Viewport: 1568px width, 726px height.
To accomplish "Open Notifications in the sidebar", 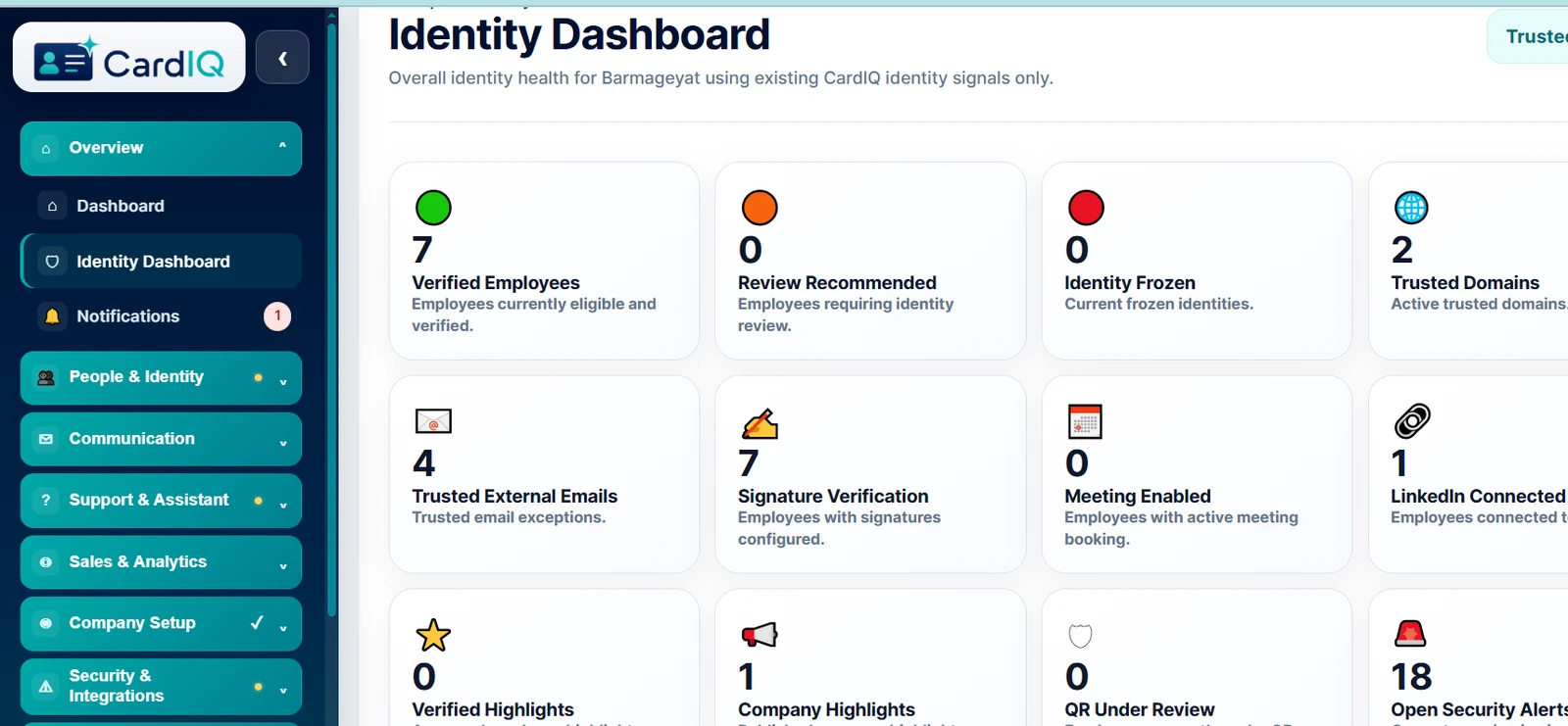I will point(161,316).
